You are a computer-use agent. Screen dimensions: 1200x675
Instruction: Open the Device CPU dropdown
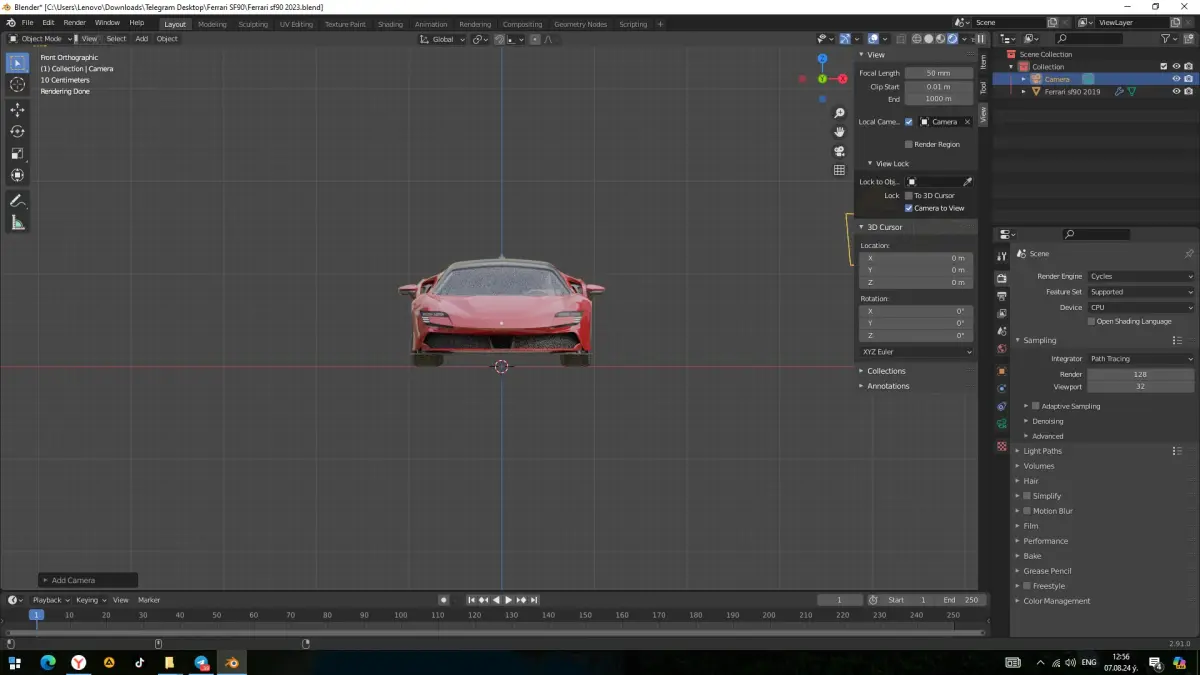(1141, 307)
